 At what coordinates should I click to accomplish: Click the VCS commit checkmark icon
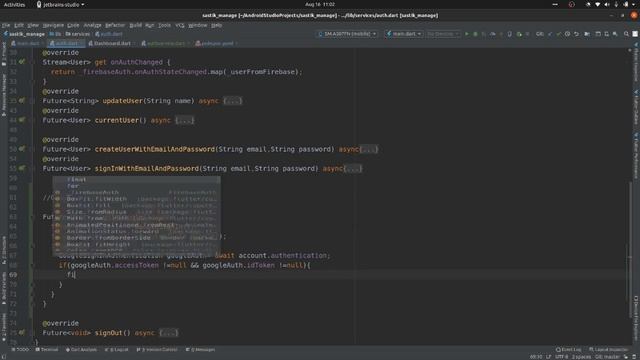(x=558, y=34)
